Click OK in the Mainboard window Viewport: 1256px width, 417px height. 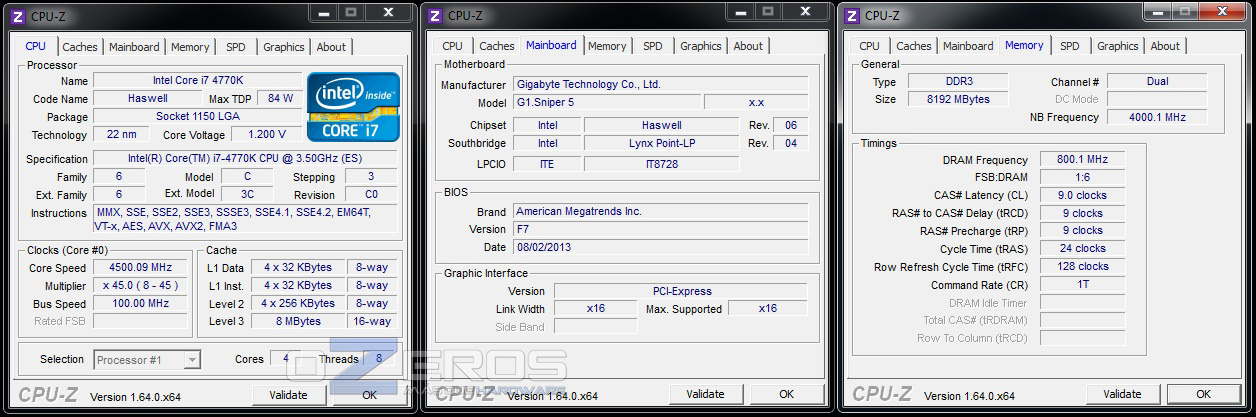786,394
